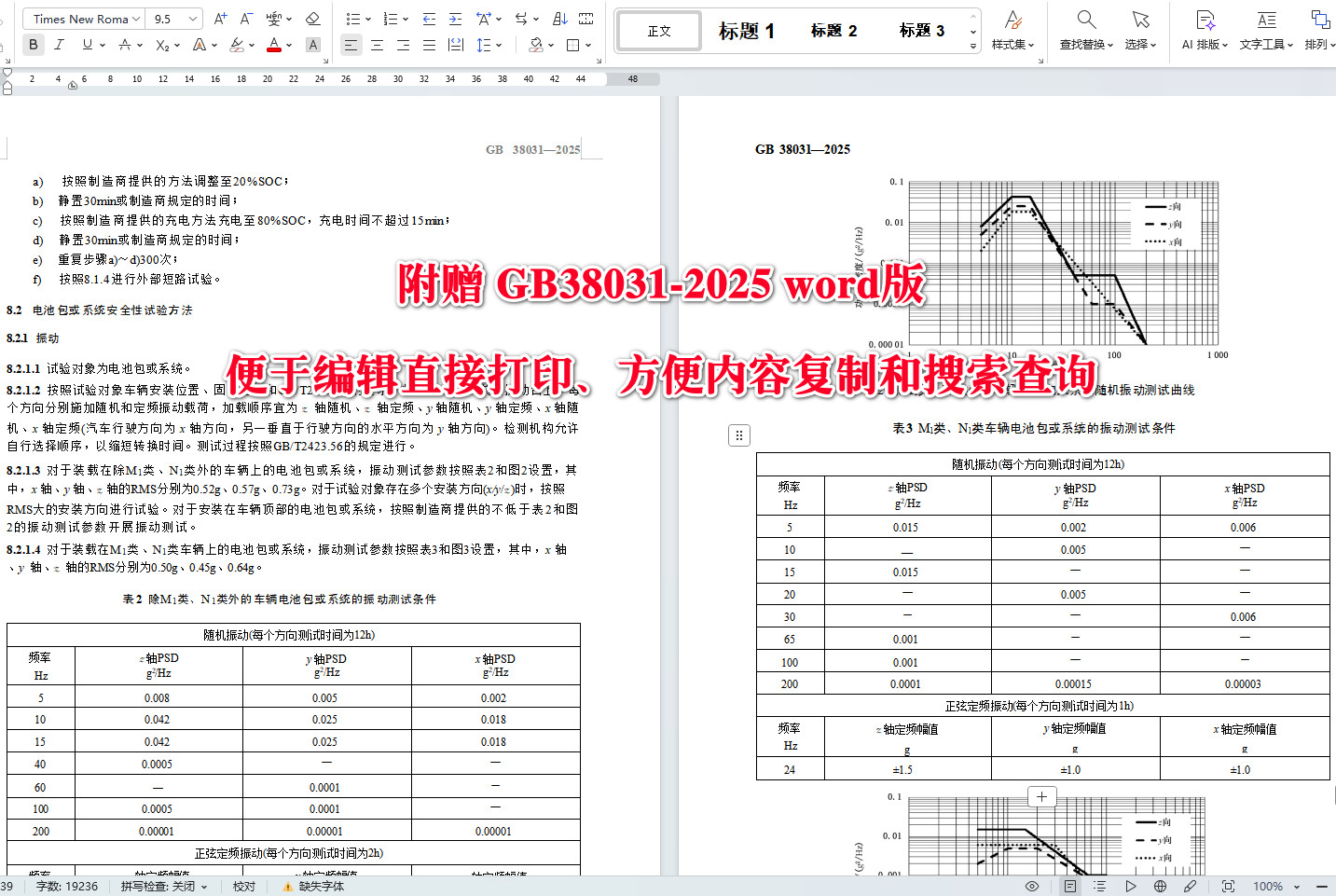Click the subscript formatting icon

click(159, 44)
